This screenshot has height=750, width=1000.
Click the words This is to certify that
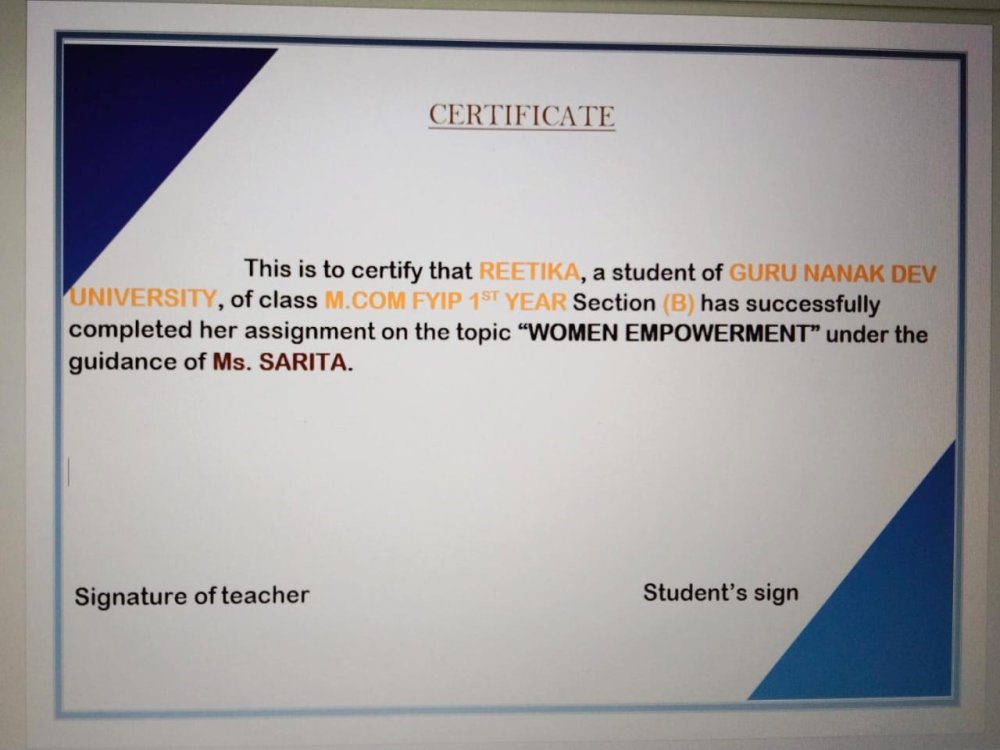pyautogui.click(x=358, y=270)
